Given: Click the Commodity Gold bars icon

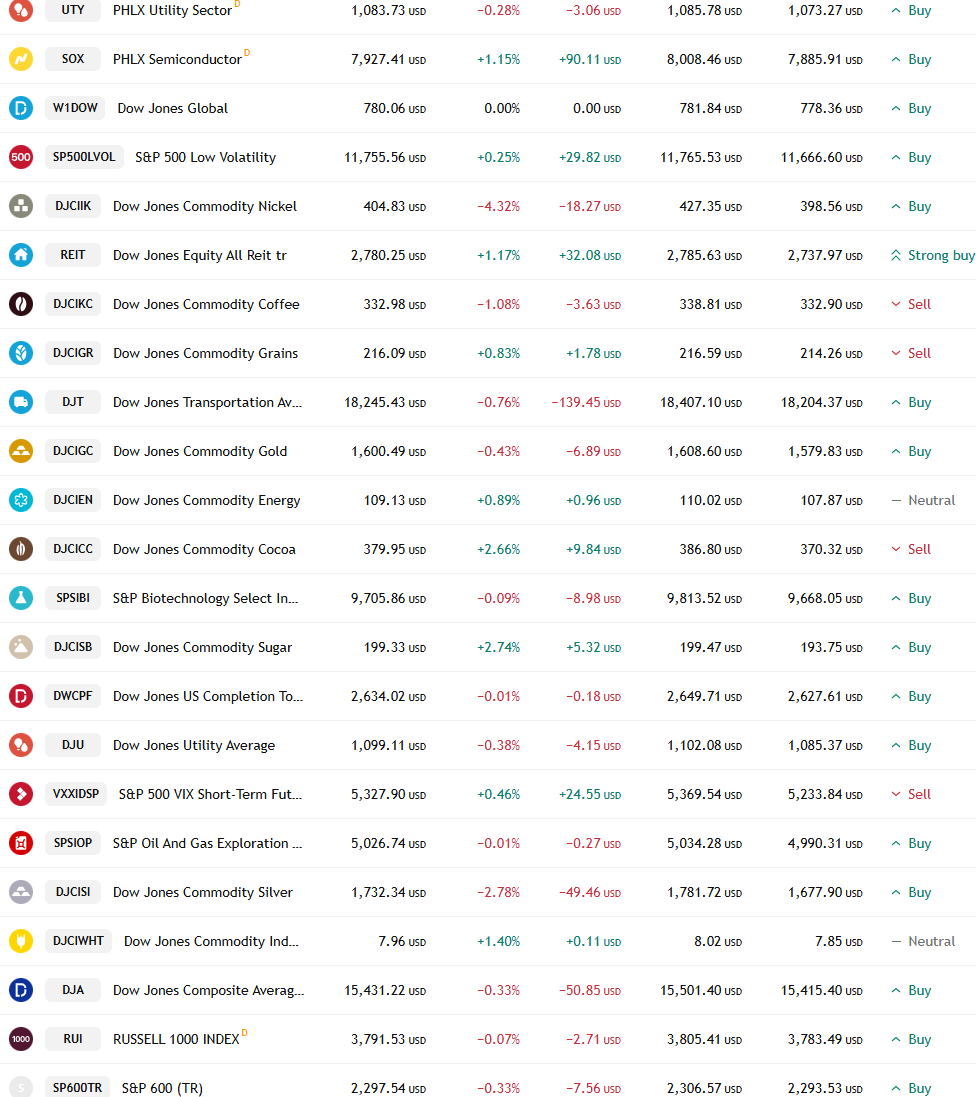Looking at the screenshot, I should [21, 451].
